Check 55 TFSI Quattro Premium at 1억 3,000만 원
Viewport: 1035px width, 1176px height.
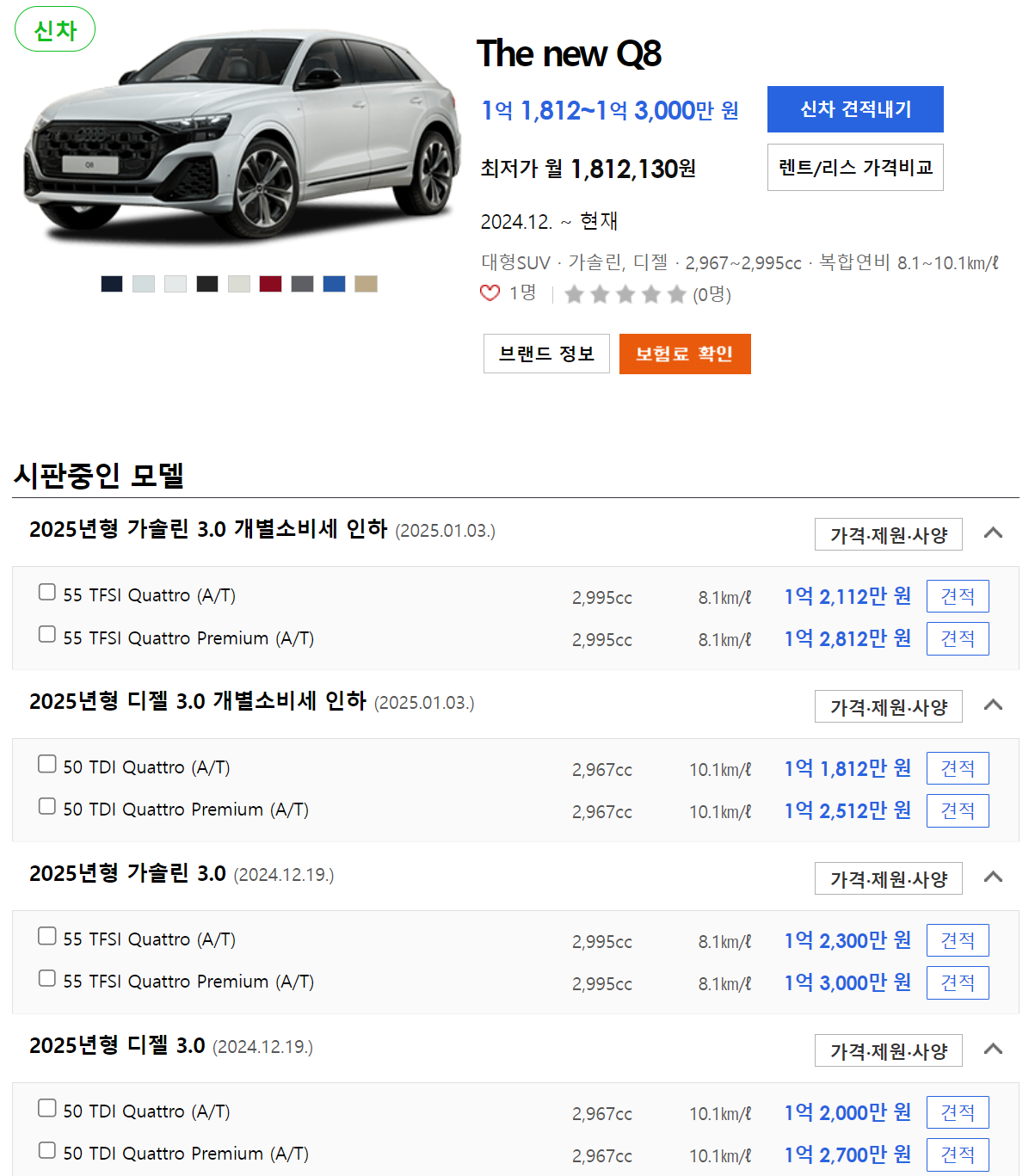[47, 978]
